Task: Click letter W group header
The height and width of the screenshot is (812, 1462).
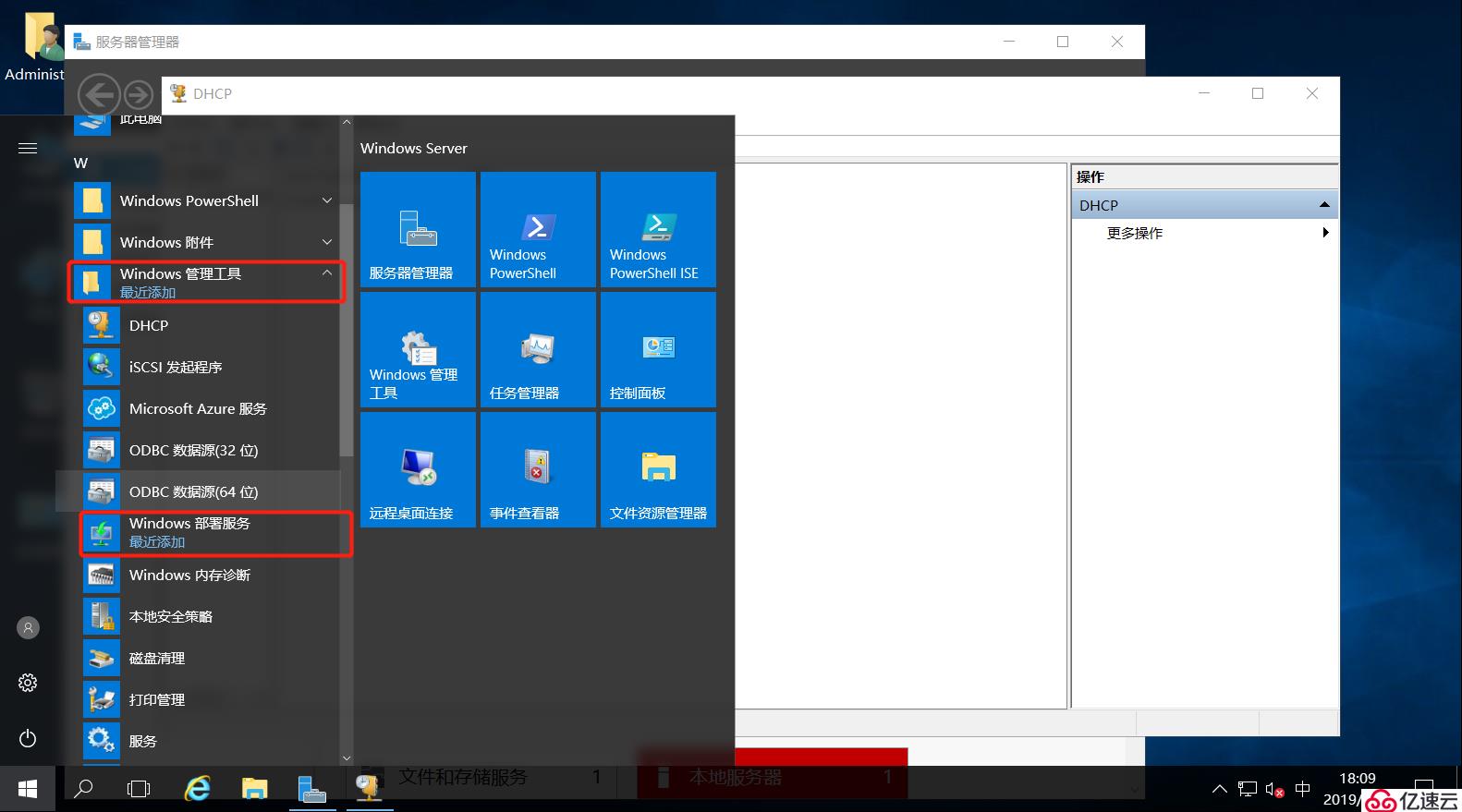Action: click(x=81, y=163)
